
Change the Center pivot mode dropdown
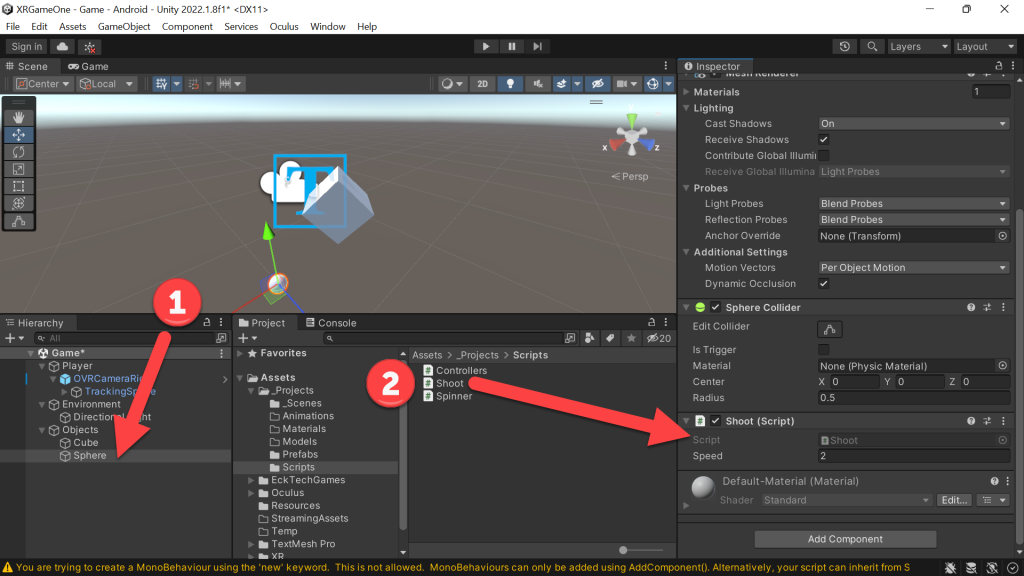[x=43, y=84]
